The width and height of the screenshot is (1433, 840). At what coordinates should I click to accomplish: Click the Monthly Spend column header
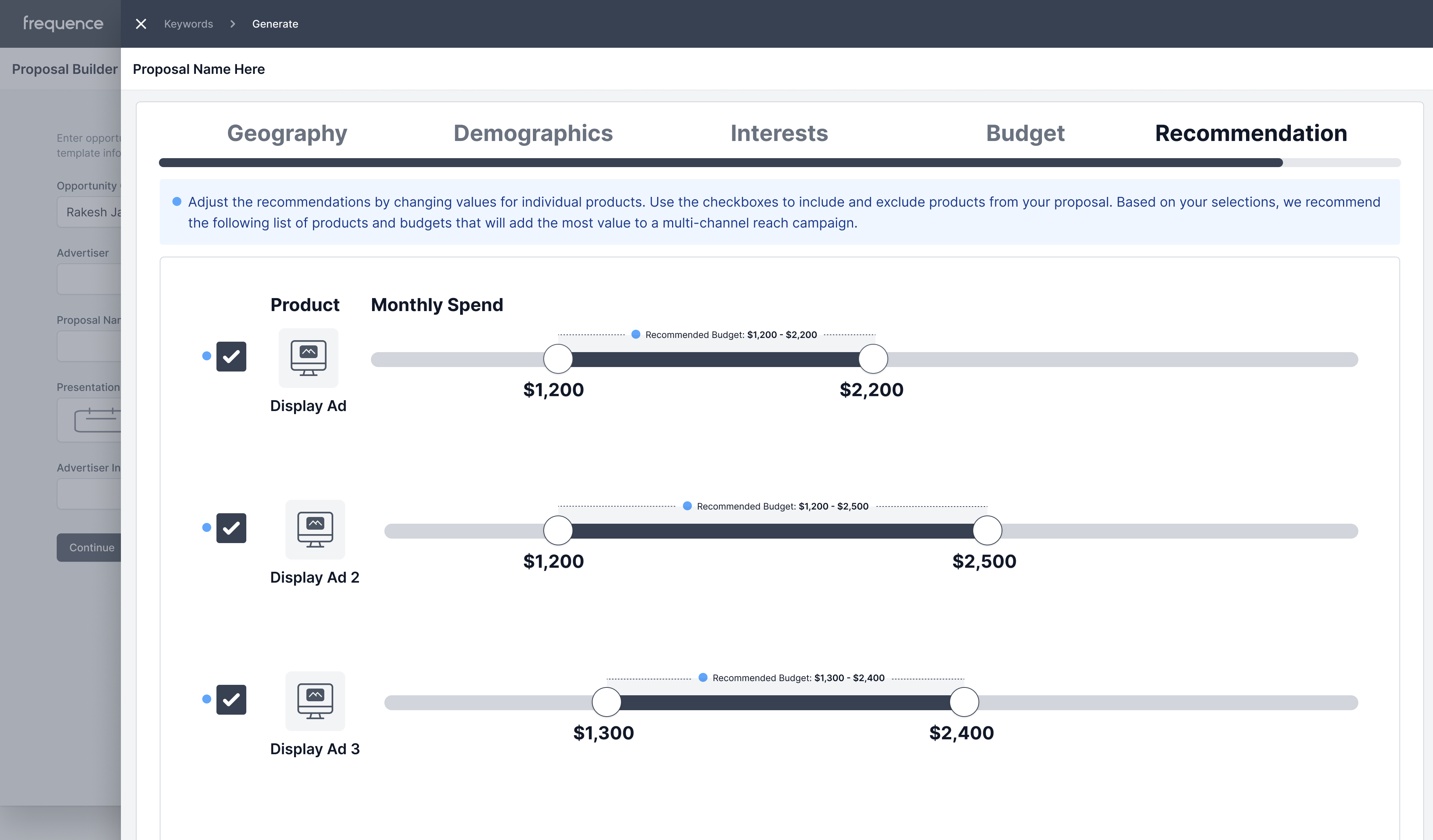coord(437,305)
